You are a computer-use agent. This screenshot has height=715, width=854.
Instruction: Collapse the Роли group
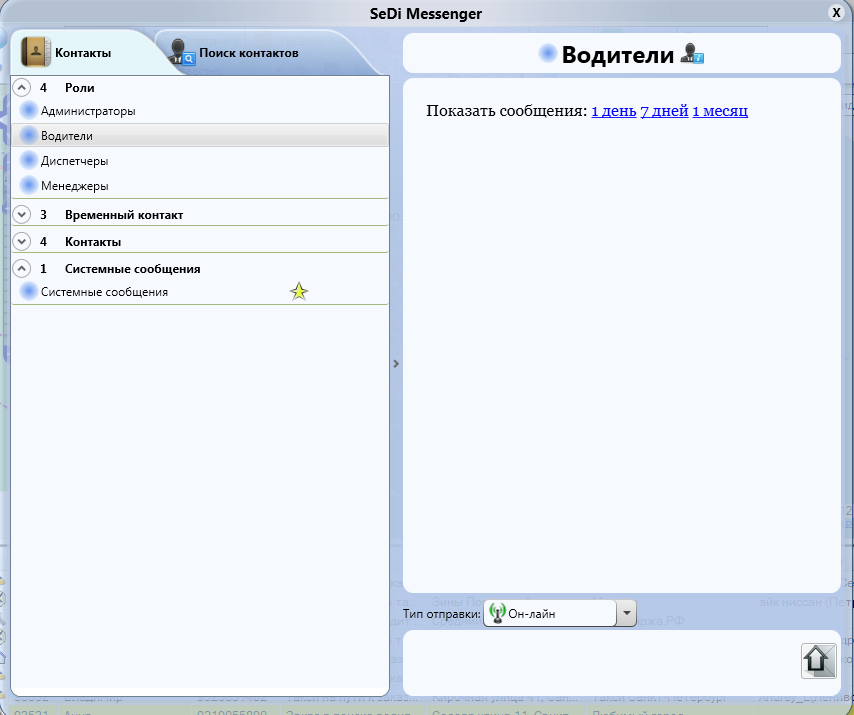pyautogui.click(x=21, y=88)
